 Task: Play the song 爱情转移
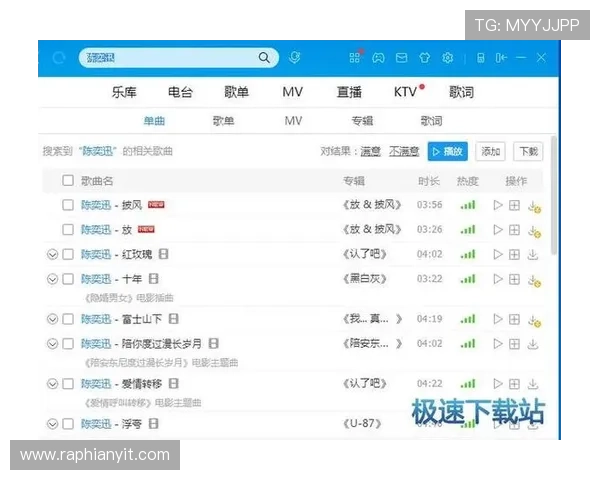point(498,384)
